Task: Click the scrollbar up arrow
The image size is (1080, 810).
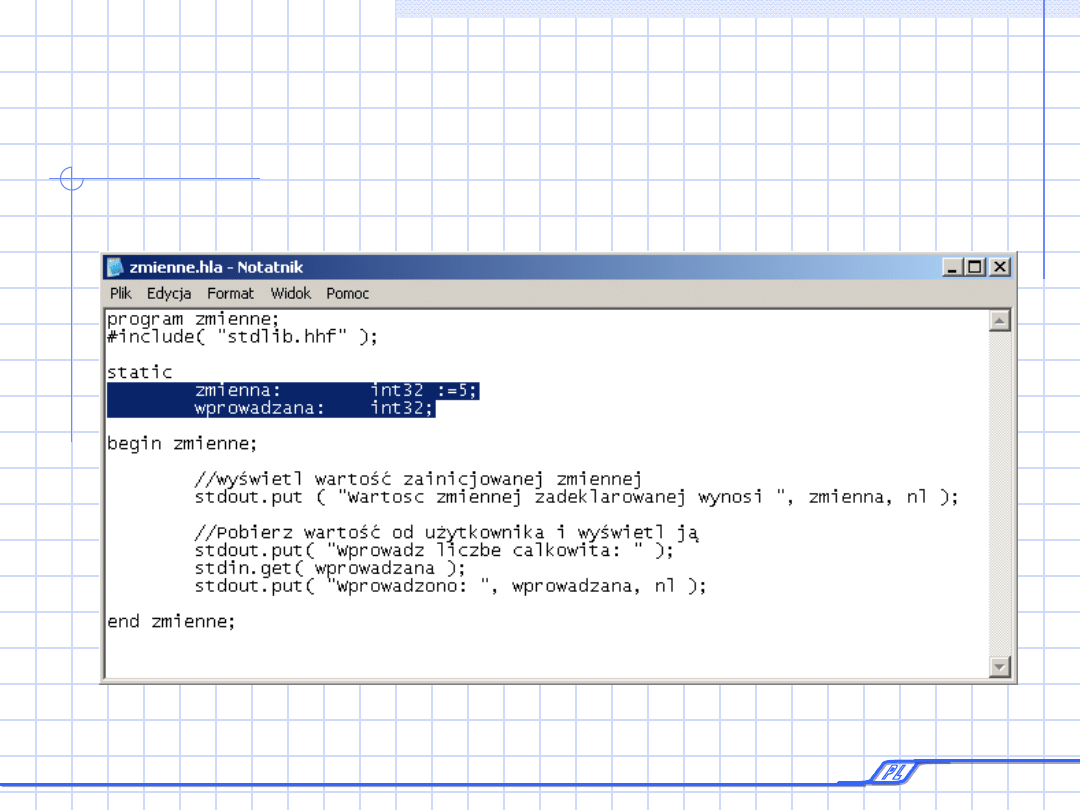Action: tap(999, 321)
